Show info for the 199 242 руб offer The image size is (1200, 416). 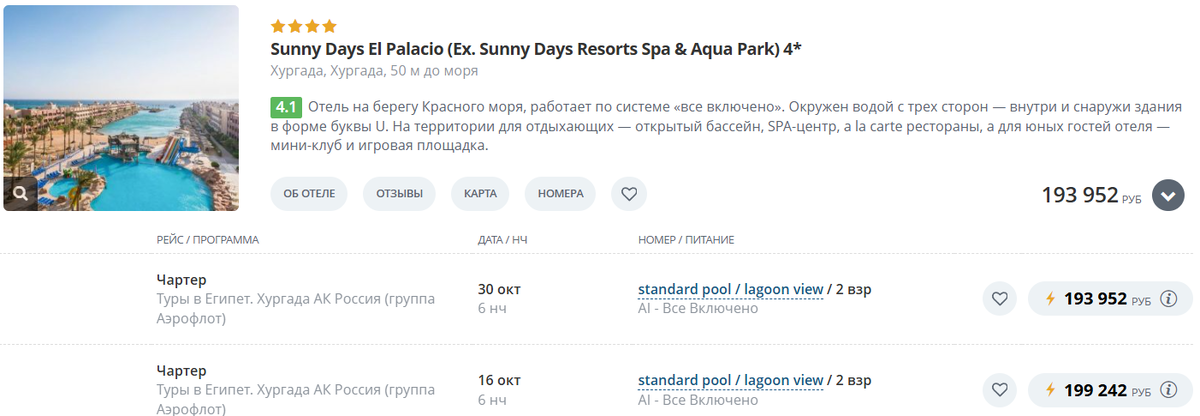(1168, 390)
